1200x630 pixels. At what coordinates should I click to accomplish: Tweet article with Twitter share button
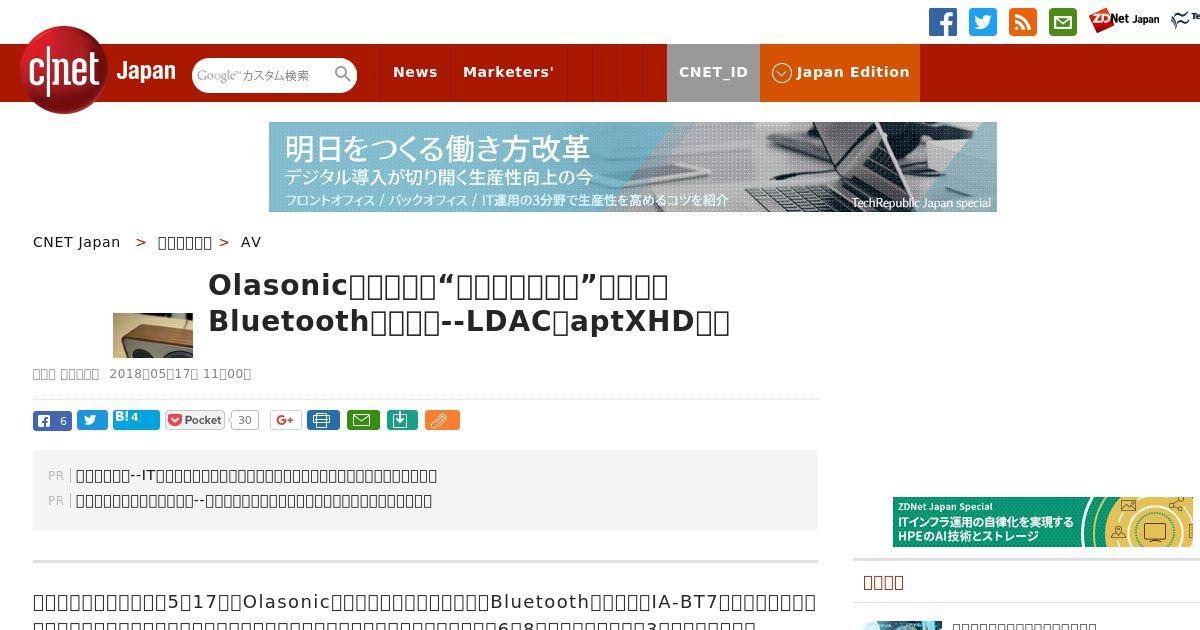pyautogui.click(x=92, y=421)
